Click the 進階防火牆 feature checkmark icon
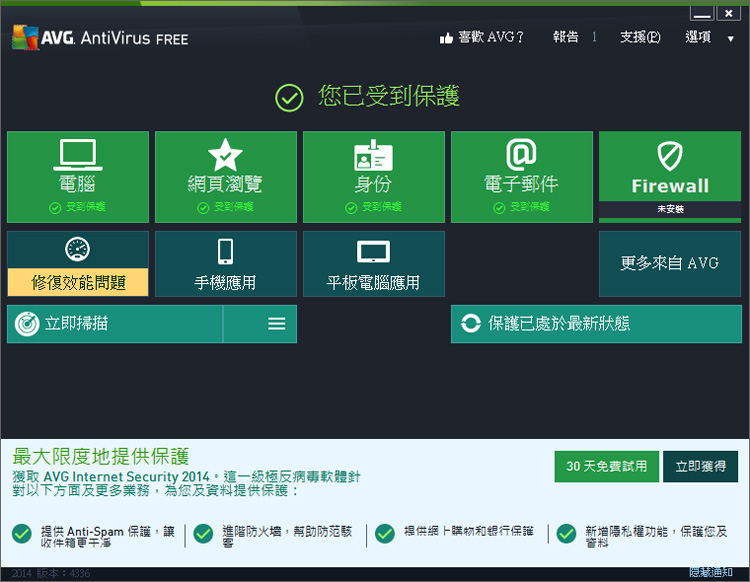The height and width of the screenshot is (582, 750). tap(203, 534)
